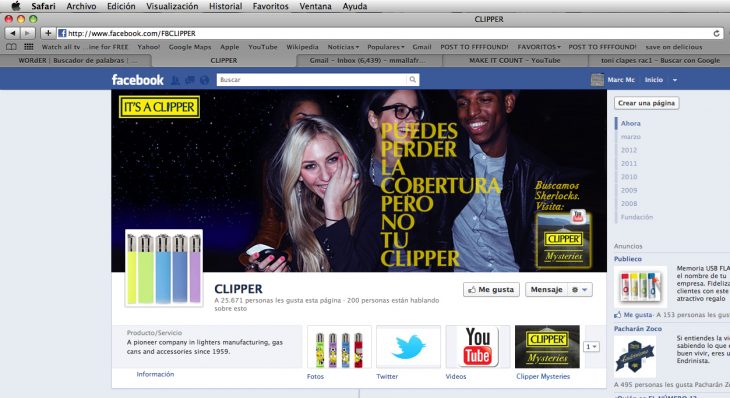The width and height of the screenshot is (730, 398).
Task: Open the YouTube Videos app icon
Action: pos(478,347)
